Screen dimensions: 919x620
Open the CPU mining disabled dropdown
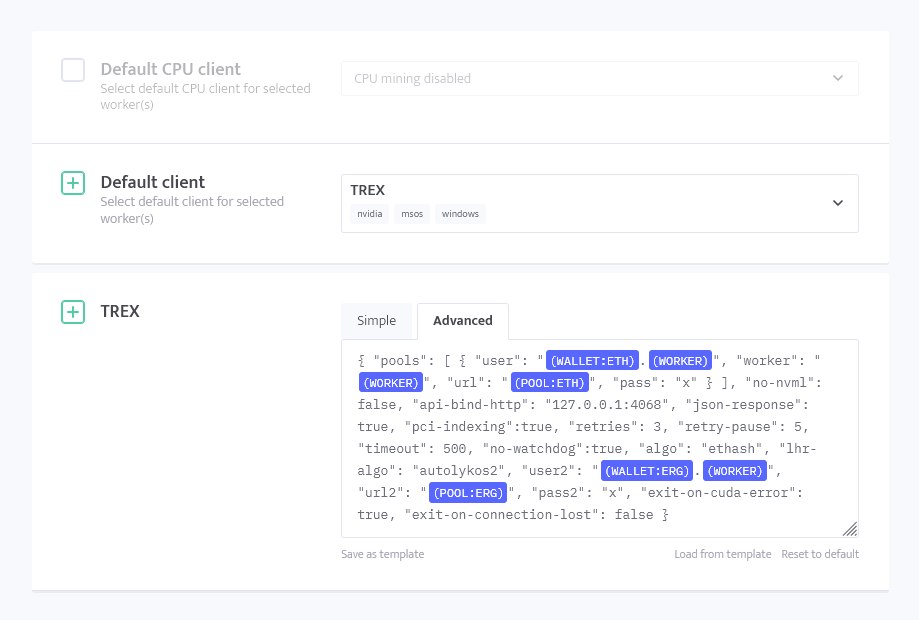point(600,79)
